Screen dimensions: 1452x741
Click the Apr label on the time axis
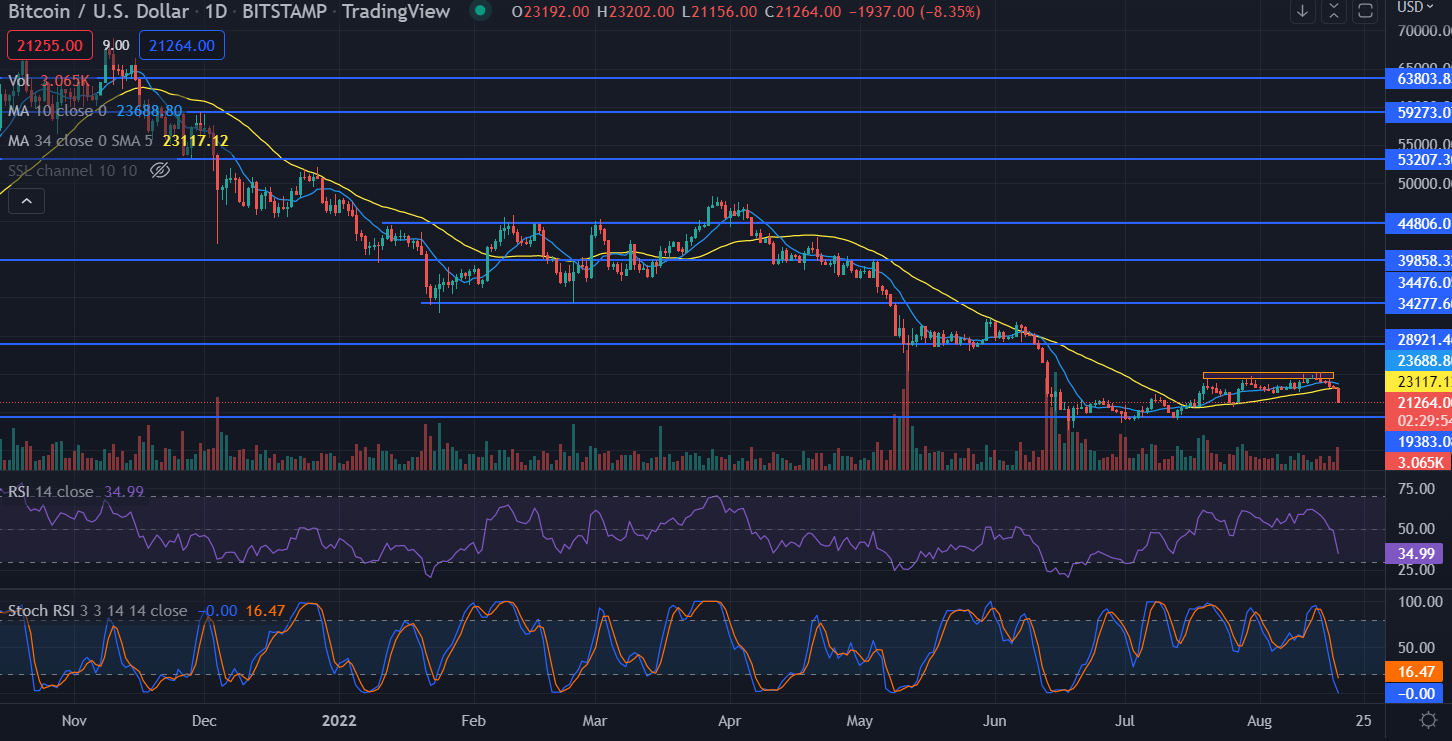pos(729,720)
